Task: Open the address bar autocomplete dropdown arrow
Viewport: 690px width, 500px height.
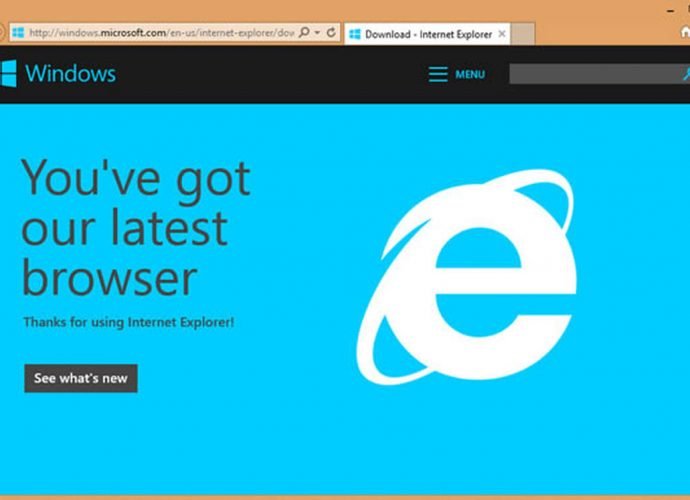Action: [317, 33]
